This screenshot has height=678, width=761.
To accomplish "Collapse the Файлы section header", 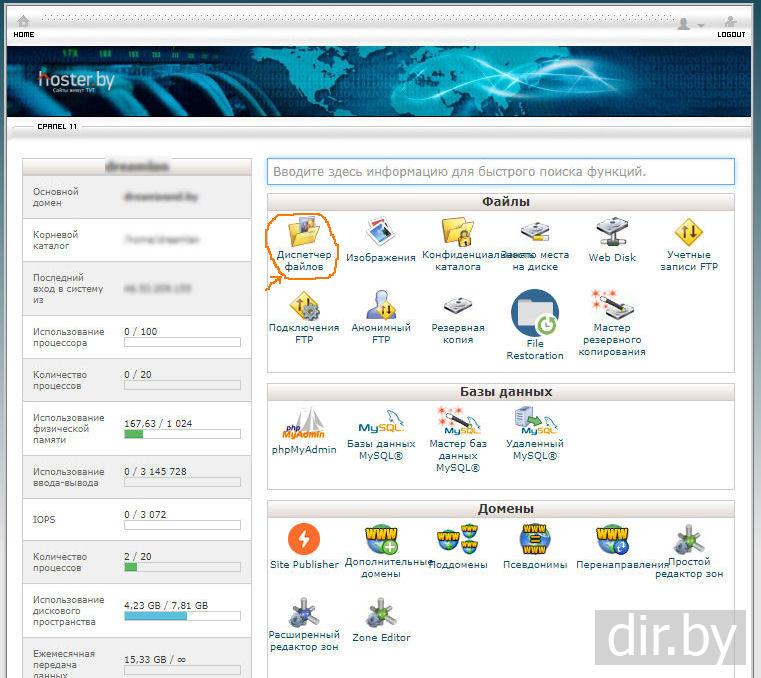I will click(x=500, y=201).
